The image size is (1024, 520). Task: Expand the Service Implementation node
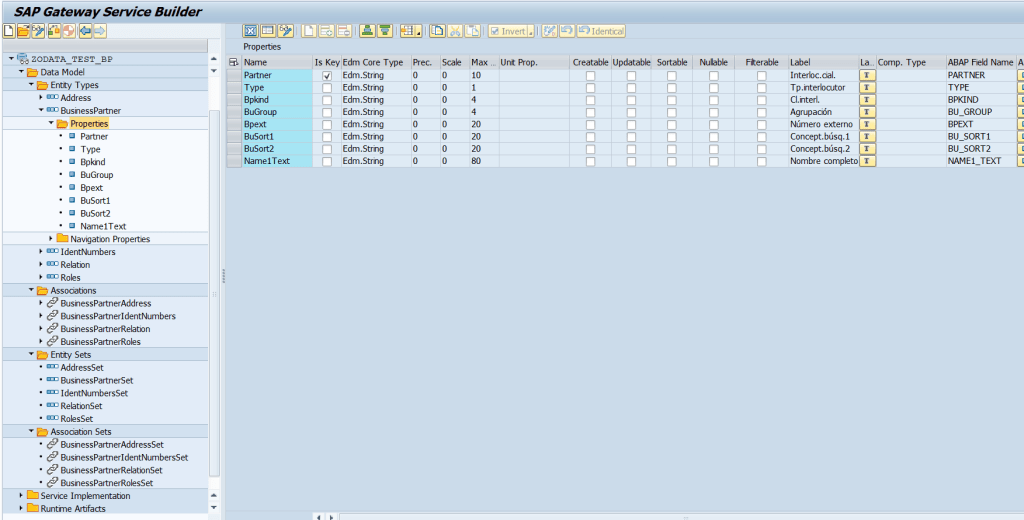coord(21,496)
